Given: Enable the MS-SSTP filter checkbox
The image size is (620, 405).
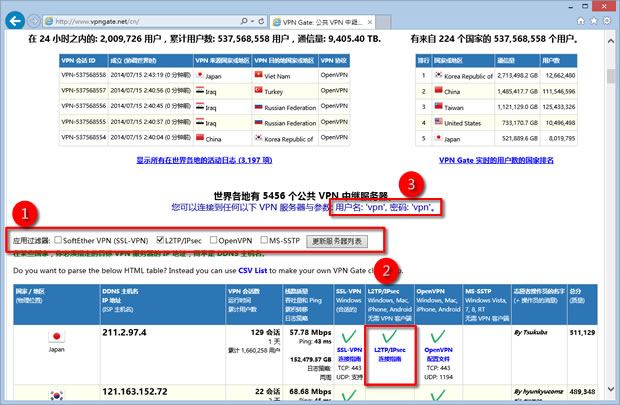Looking at the screenshot, I should pos(264,240).
